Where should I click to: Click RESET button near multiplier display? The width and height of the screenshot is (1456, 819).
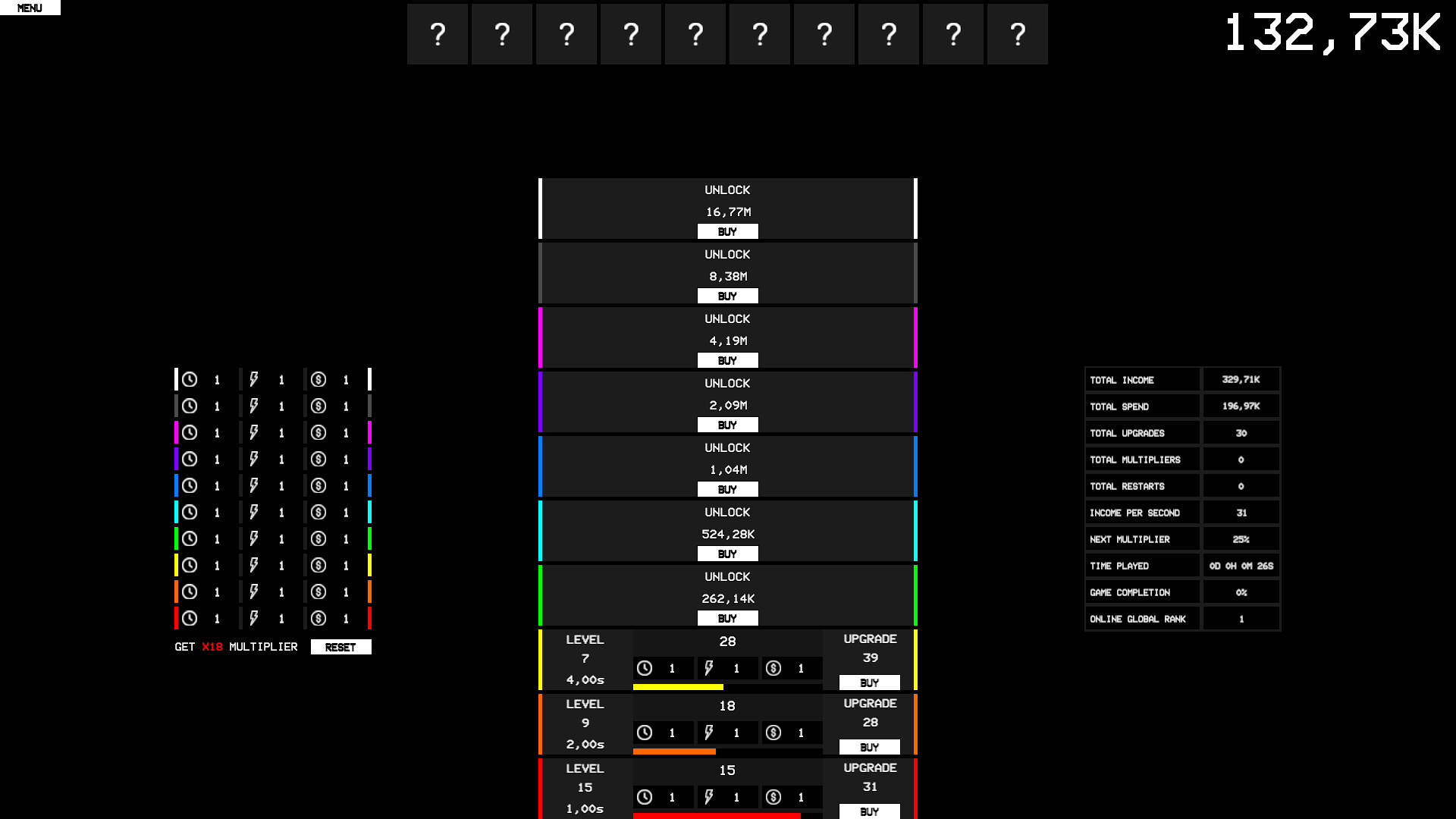[341, 646]
